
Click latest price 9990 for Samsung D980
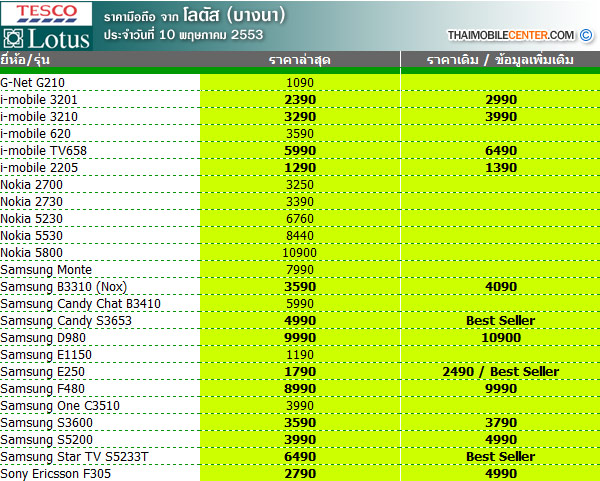(300, 338)
